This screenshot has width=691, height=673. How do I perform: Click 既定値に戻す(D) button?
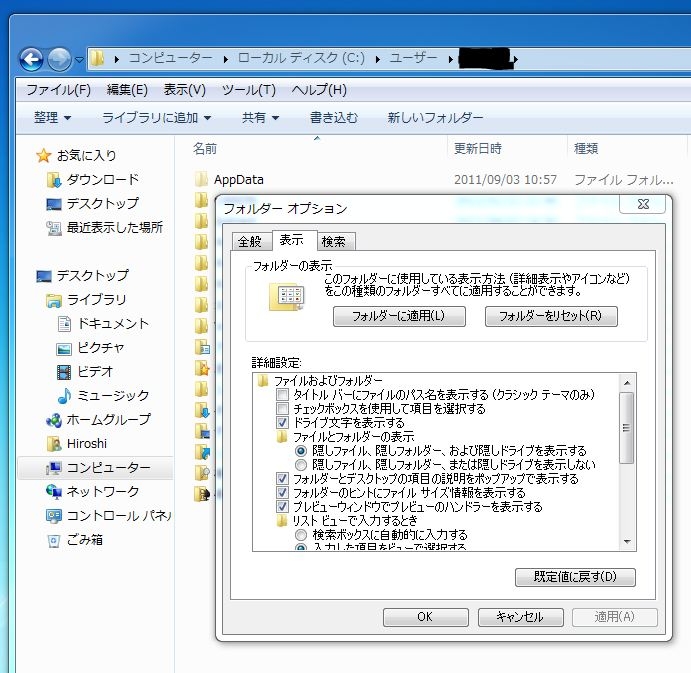575,577
